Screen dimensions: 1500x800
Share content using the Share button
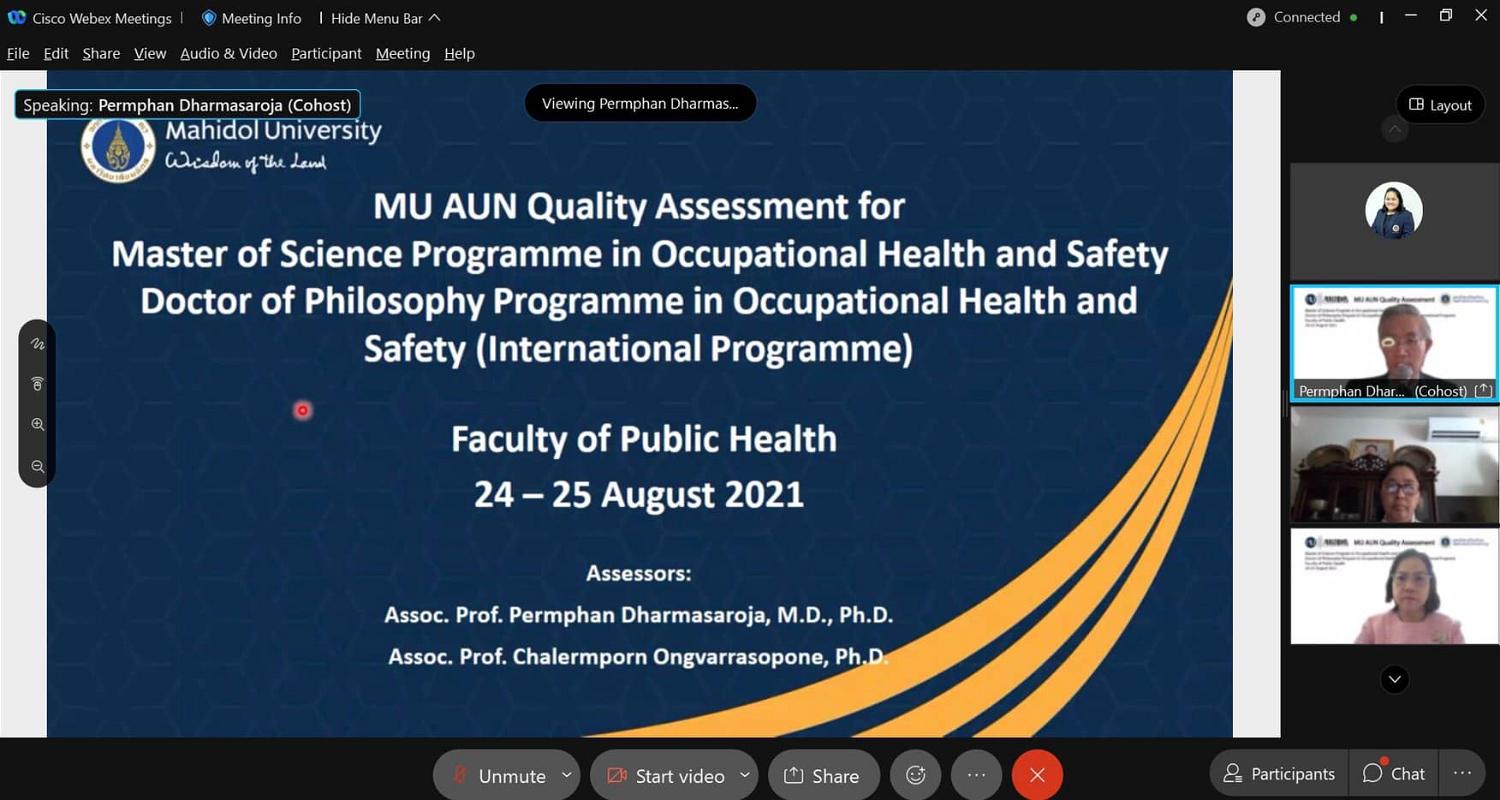(x=823, y=775)
